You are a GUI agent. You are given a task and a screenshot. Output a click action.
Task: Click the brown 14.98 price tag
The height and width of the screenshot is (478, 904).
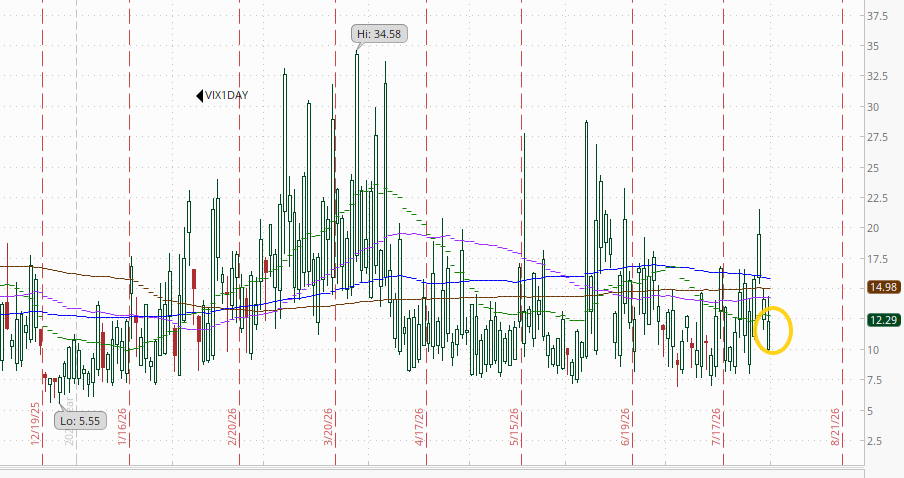[x=883, y=287]
